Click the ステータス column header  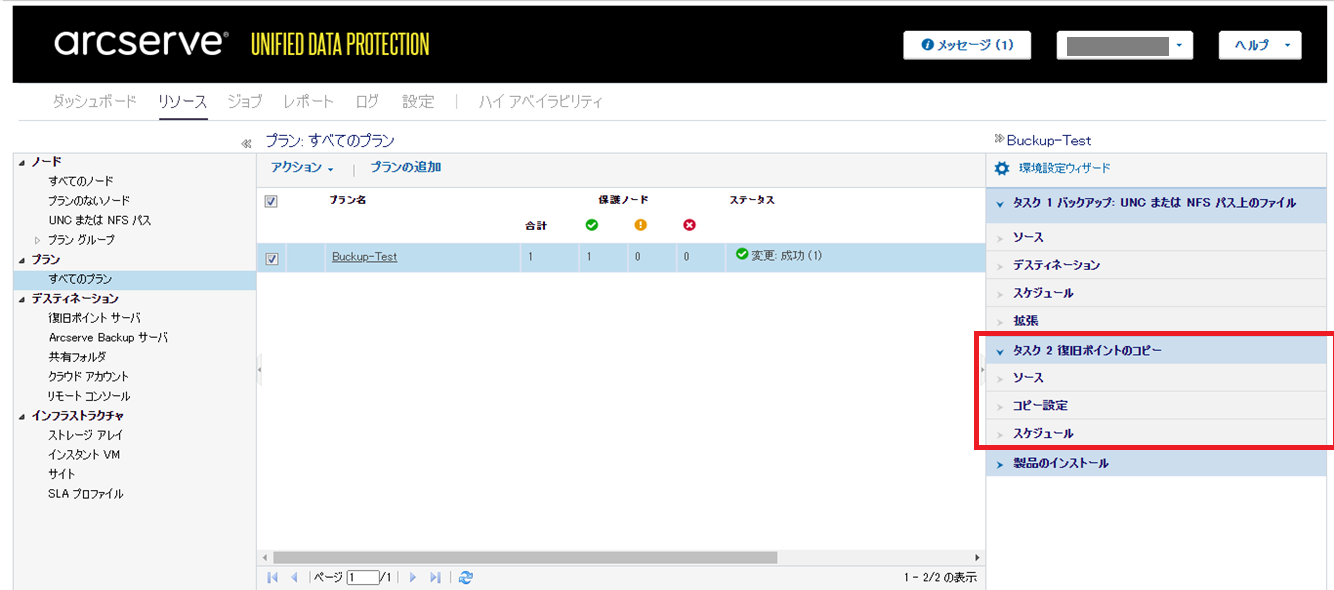click(752, 200)
